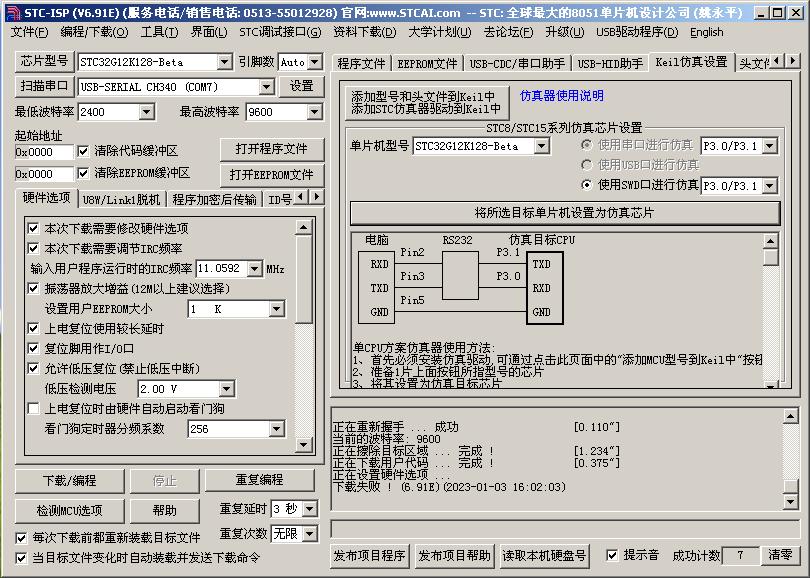
Task: Expand the 看门狗定时器分频系数 256 dropdown
Action: click(x=276, y=429)
